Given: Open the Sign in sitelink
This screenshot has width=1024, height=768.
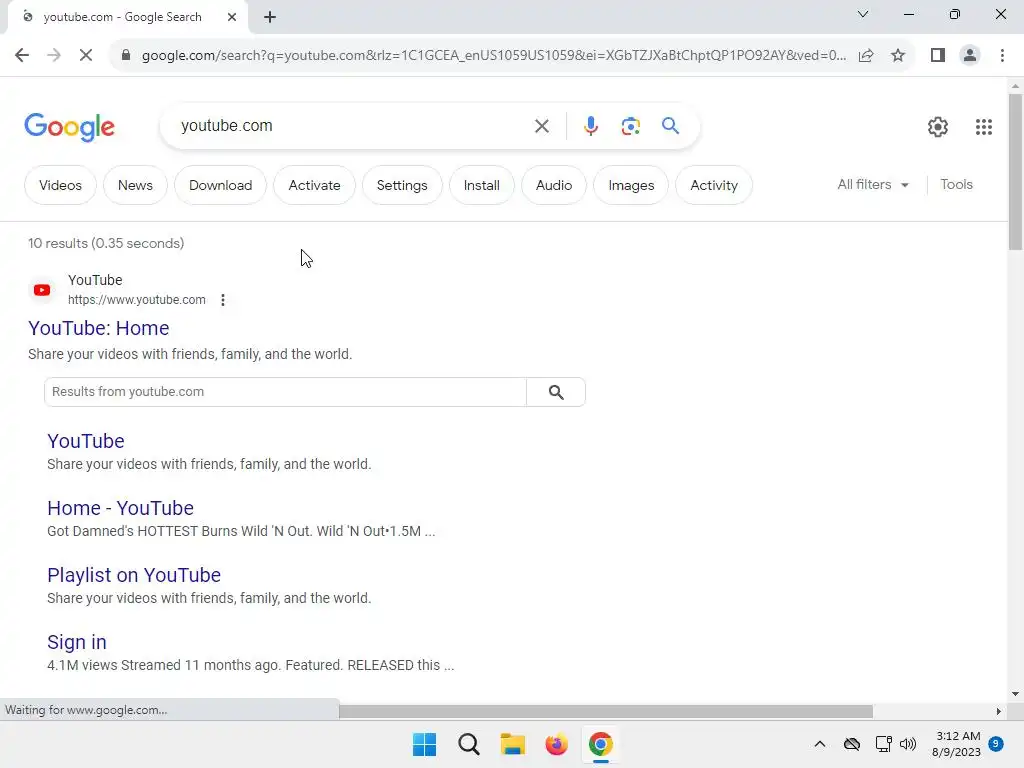Looking at the screenshot, I should point(76,643).
